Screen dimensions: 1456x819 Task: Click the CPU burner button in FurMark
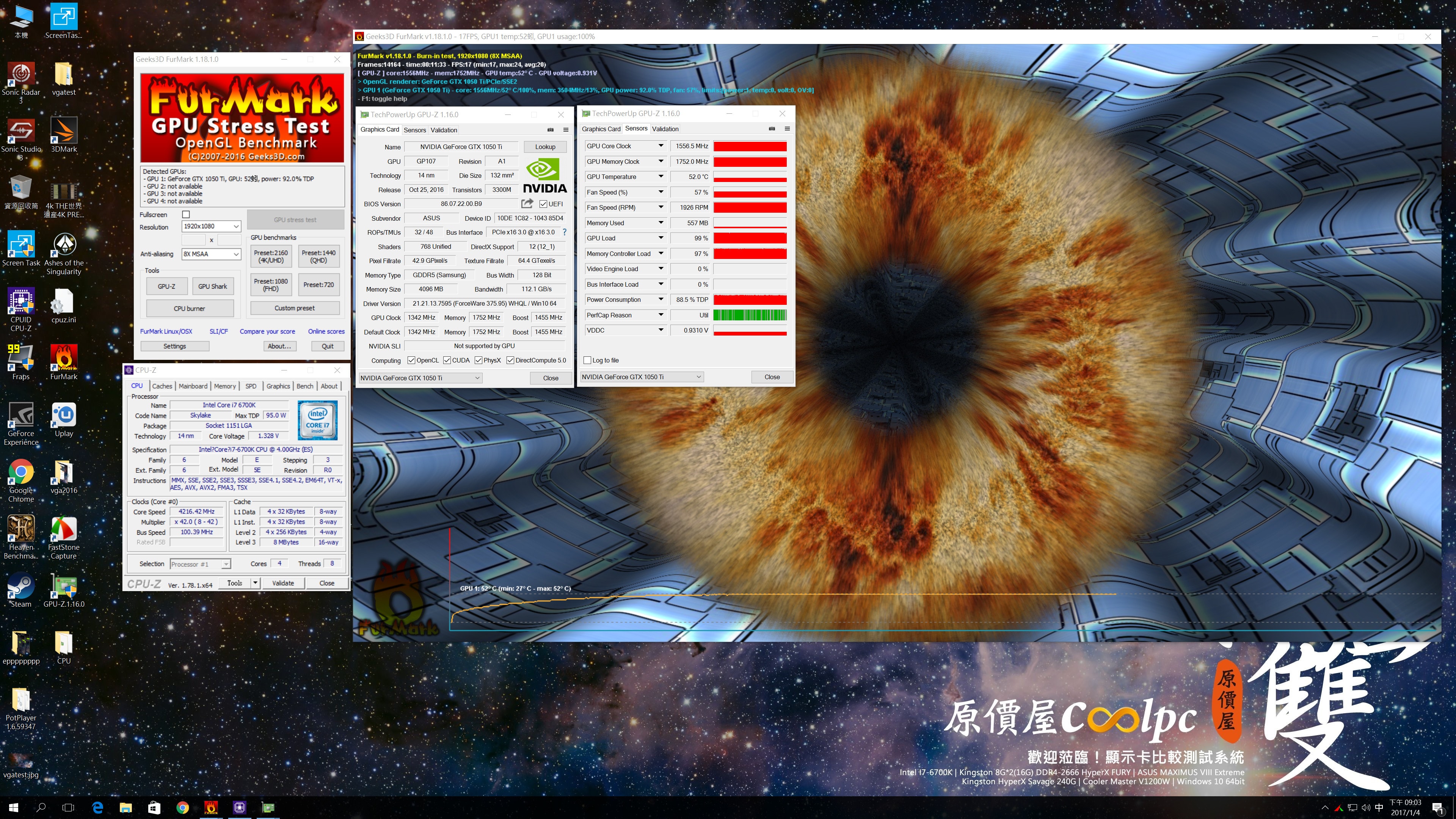click(x=189, y=309)
